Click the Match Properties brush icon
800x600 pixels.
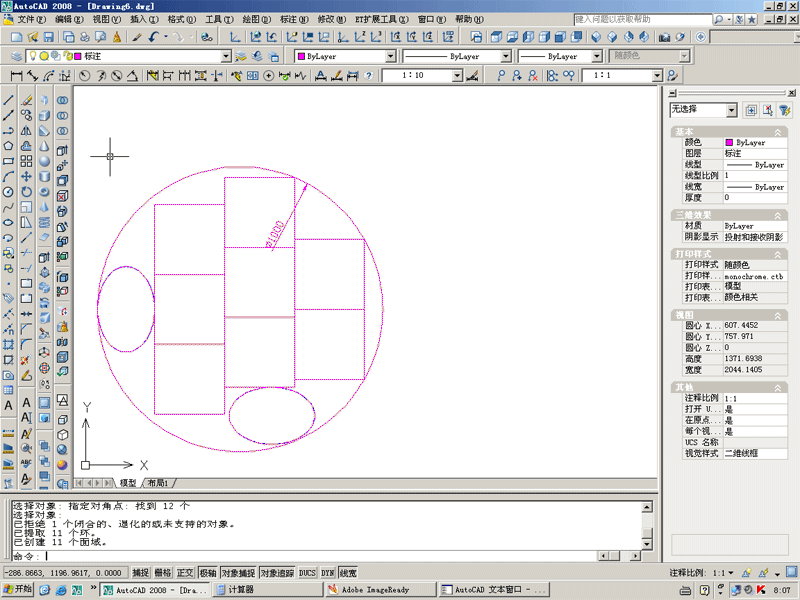(x=136, y=37)
